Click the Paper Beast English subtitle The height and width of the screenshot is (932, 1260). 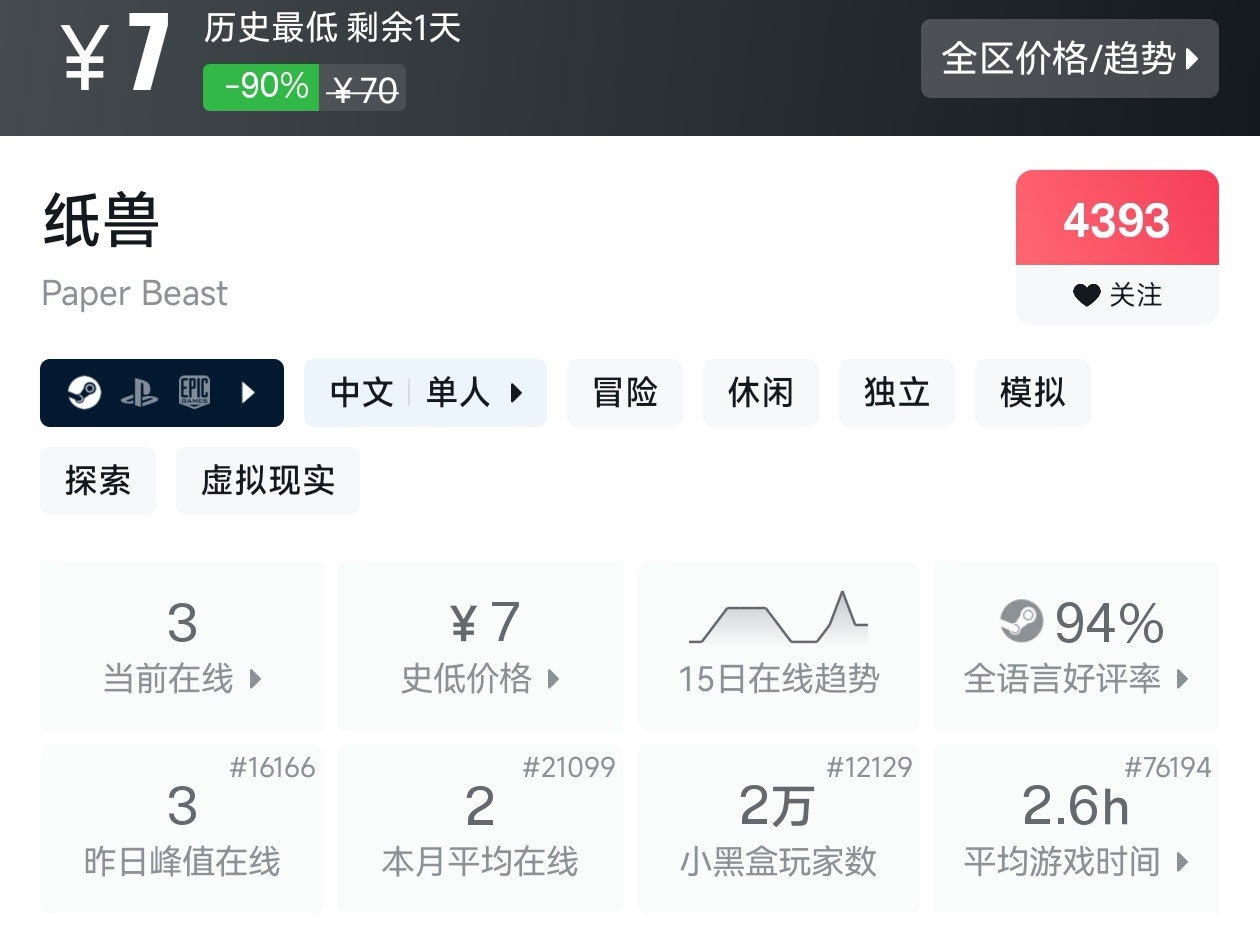tap(135, 294)
